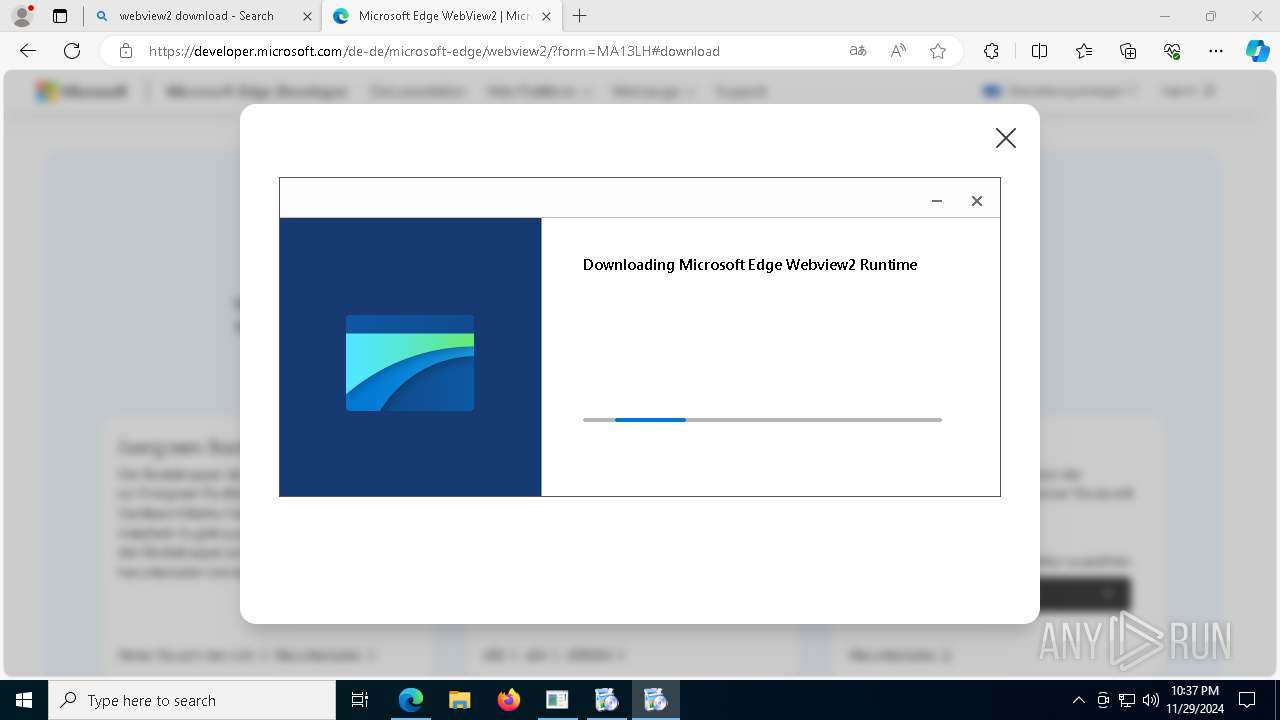Viewport: 1280px width, 720px height.
Task: Add this page to favorites star
Action: [938, 51]
